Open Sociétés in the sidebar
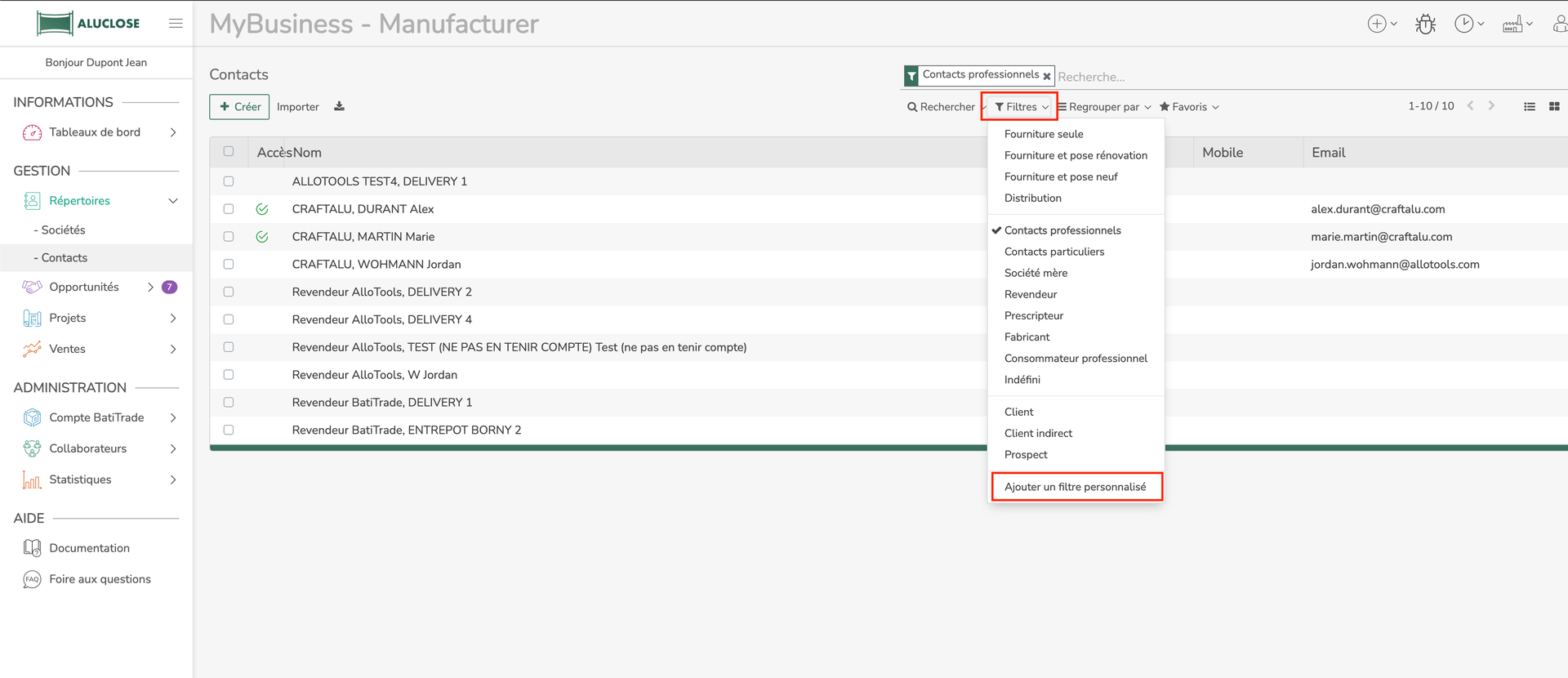 pos(63,230)
